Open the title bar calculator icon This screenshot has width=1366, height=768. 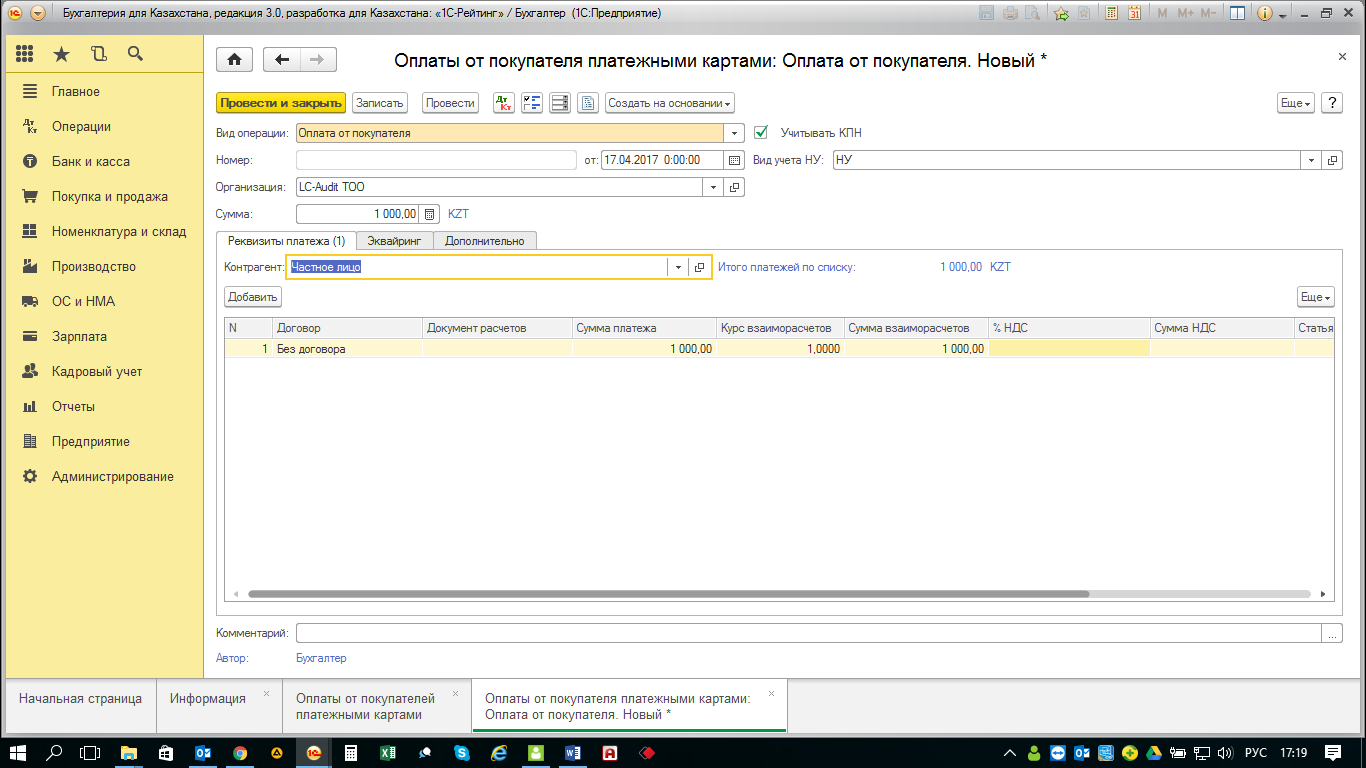(x=1111, y=14)
